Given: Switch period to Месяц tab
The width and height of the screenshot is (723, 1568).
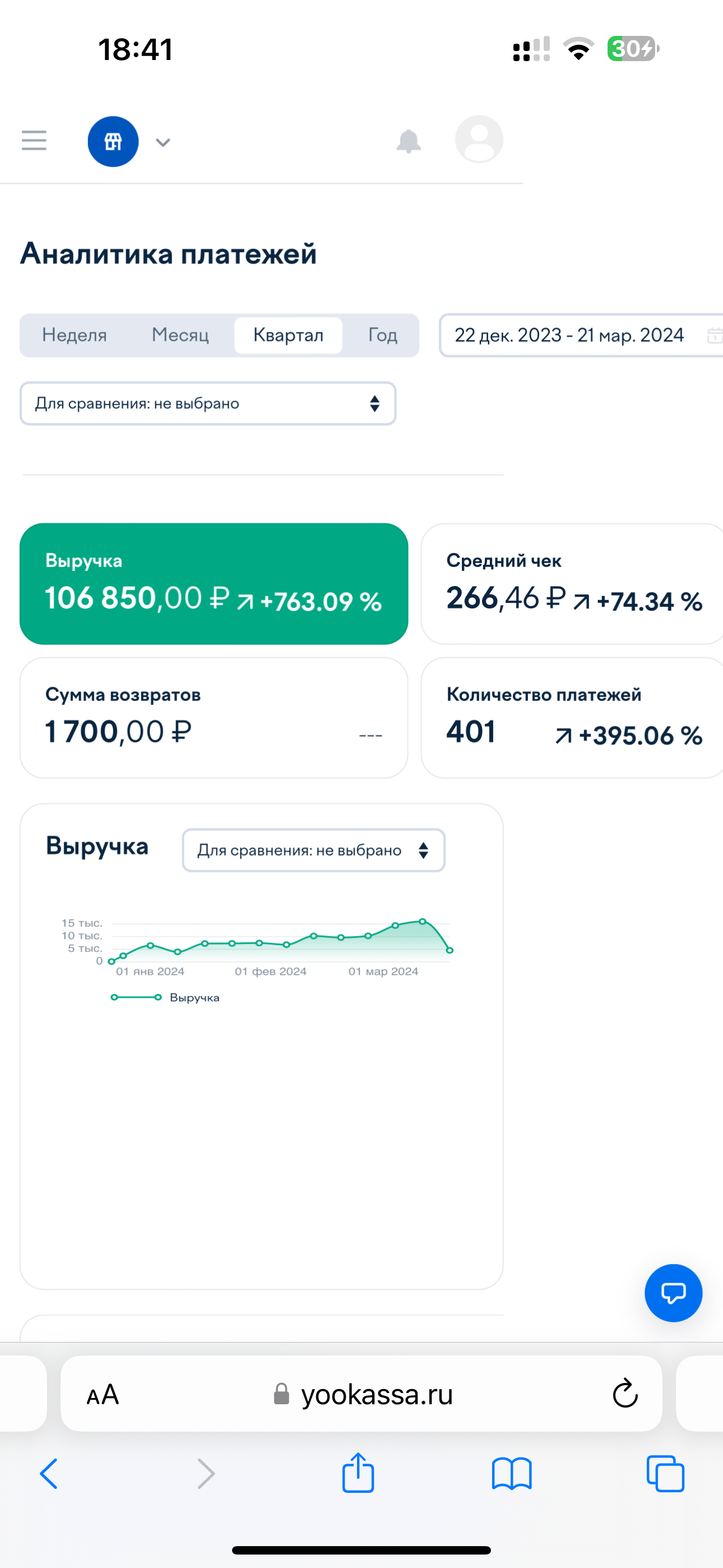Looking at the screenshot, I should click(x=180, y=335).
